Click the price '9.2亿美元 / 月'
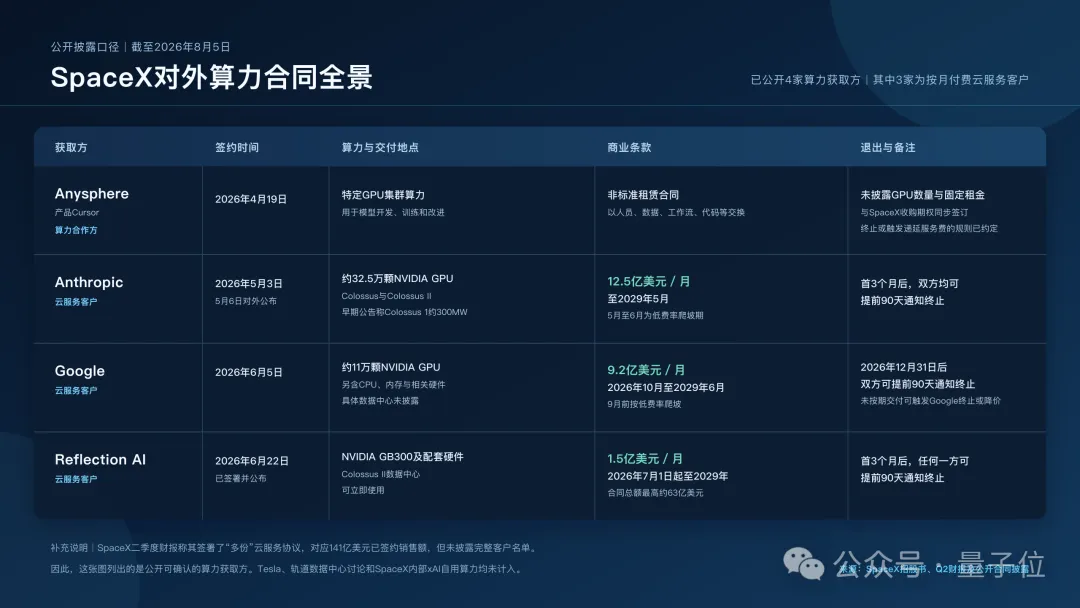The image size is (1080, 608). pos(646,370)
